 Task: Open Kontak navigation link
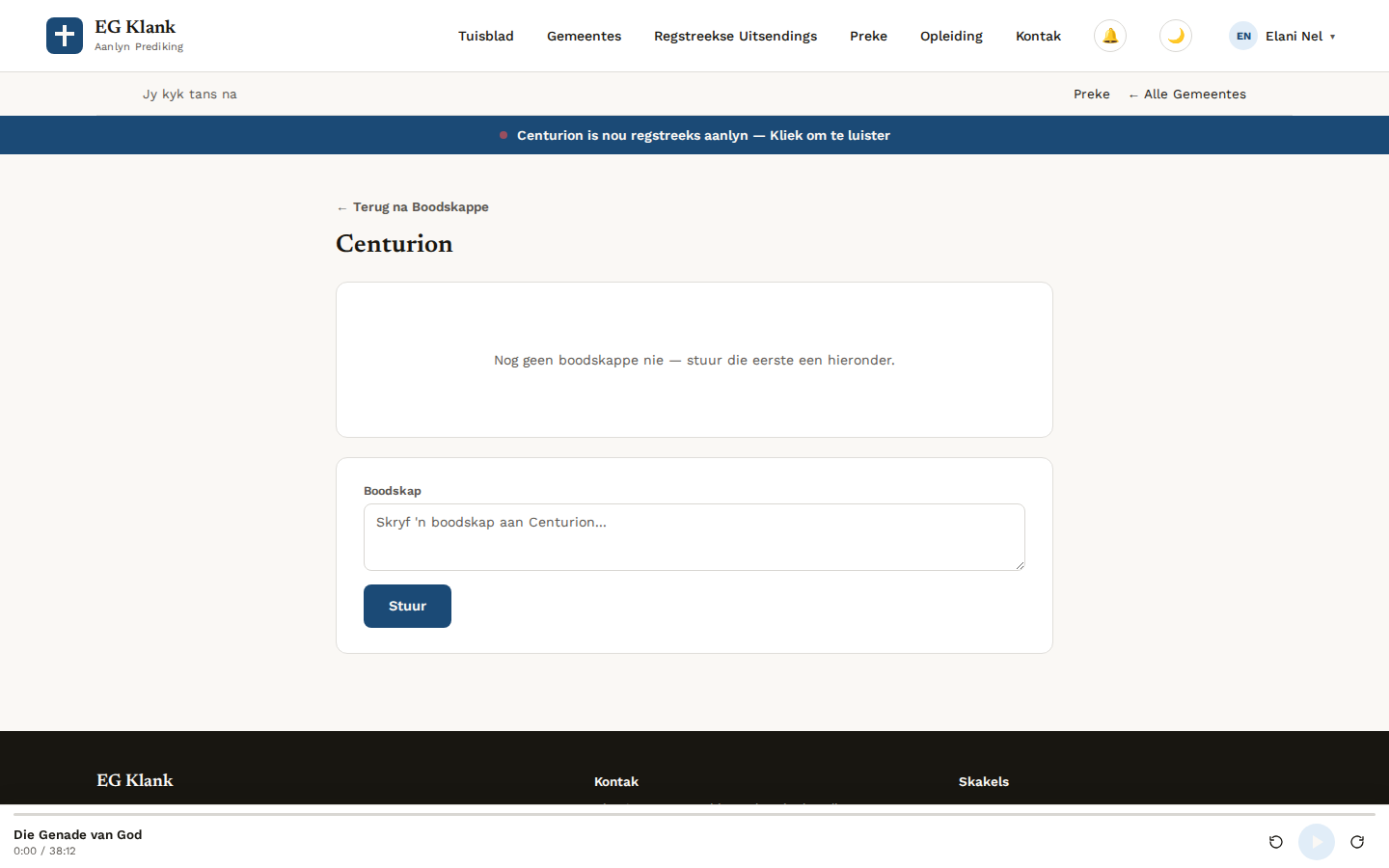pyautogui.click(x=1038, y=36)
